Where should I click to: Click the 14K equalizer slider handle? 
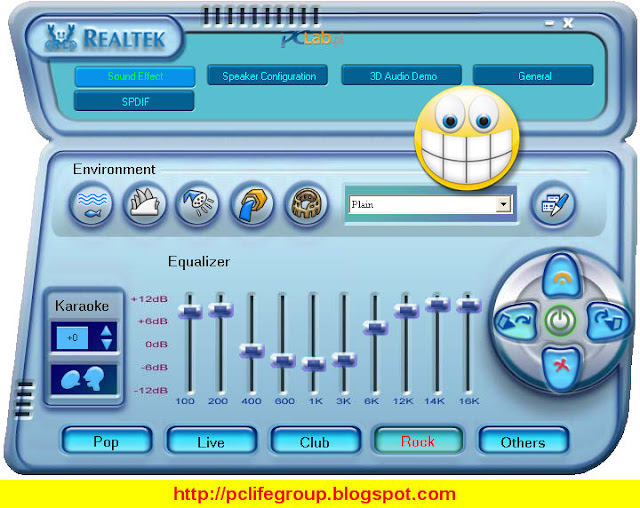click(437, 304)
